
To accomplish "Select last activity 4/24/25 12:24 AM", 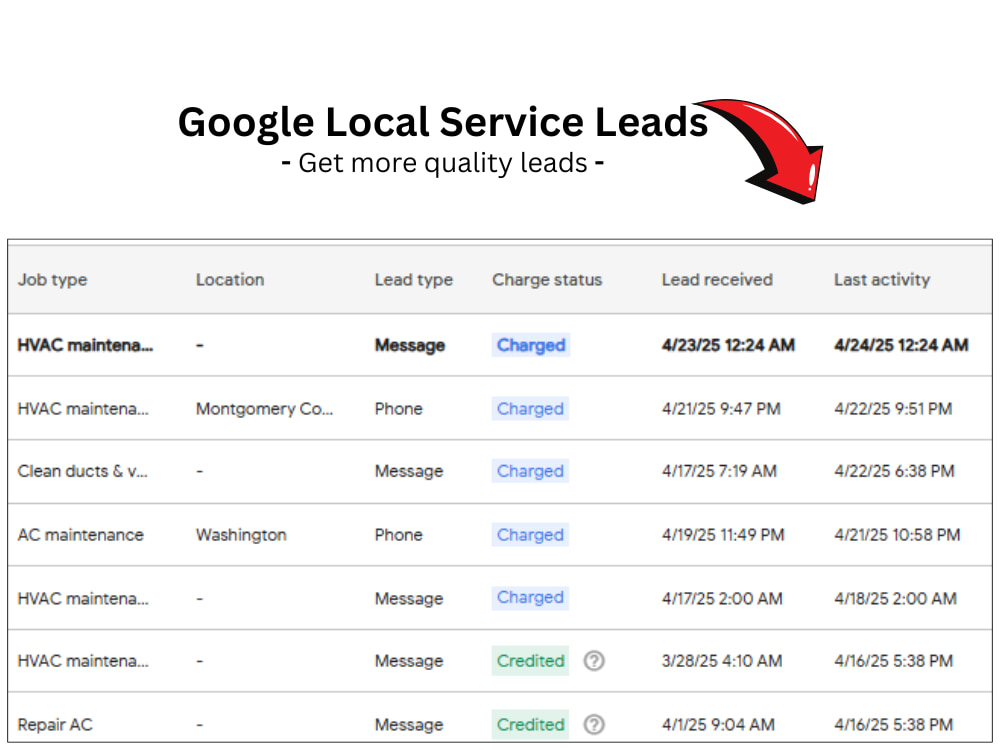I will click(x=901, y=345).
